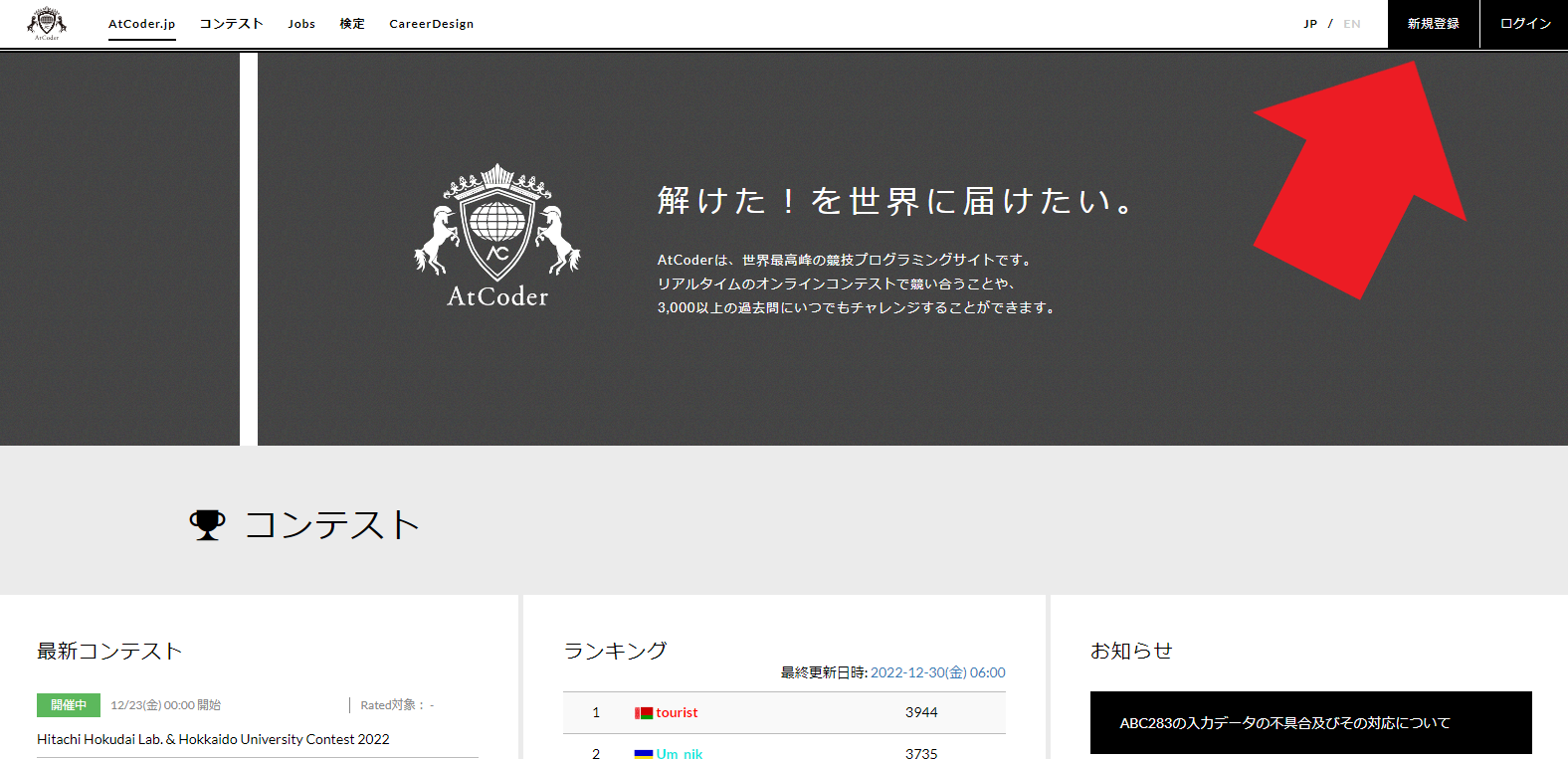The height and width of the screenshot is (759, 1568).
Task: Open the ABC283 announcement about input data
Action: 1311,723
